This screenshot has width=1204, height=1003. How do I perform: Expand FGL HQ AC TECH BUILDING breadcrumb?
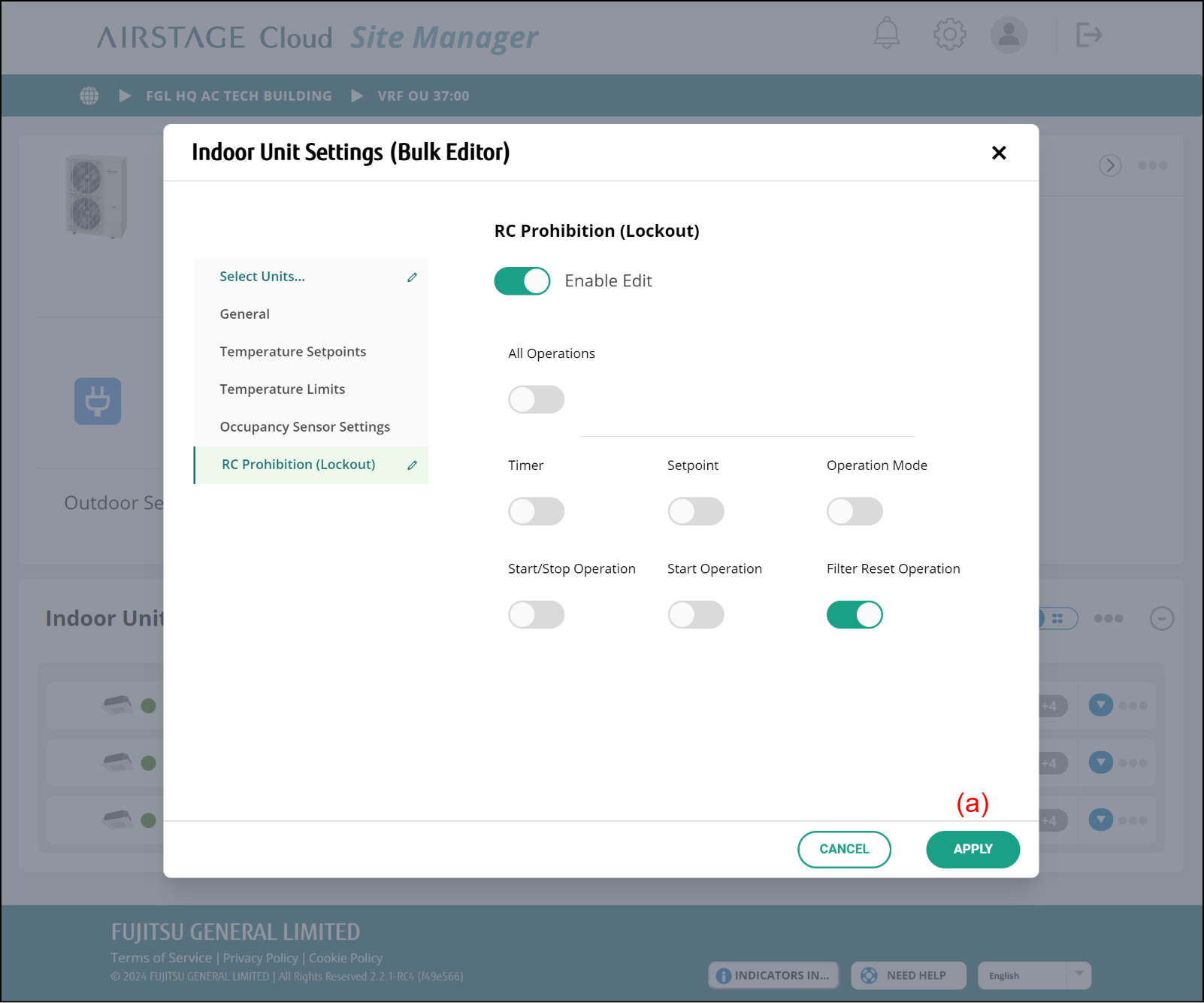click(238, 95)
